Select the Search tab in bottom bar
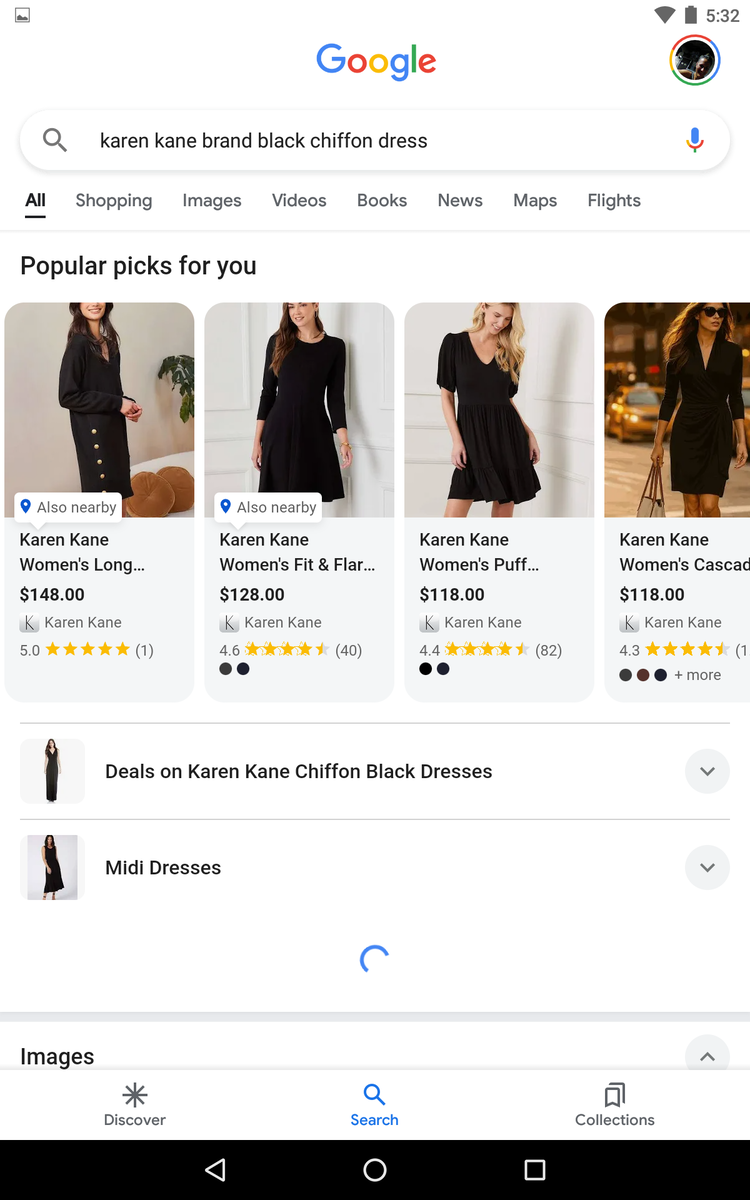750x1200 pixels. pos(374,1105)
